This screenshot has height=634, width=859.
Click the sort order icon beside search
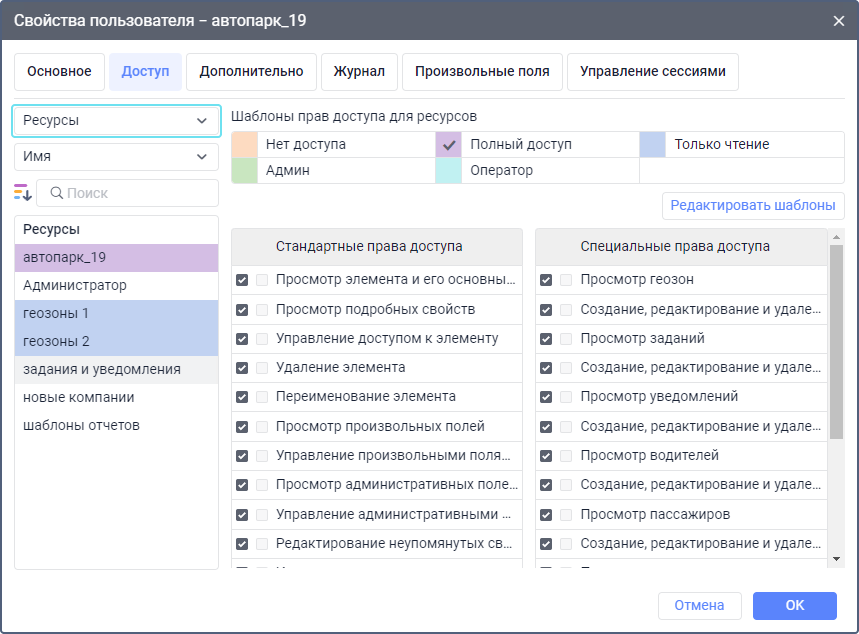pos(23,192)
